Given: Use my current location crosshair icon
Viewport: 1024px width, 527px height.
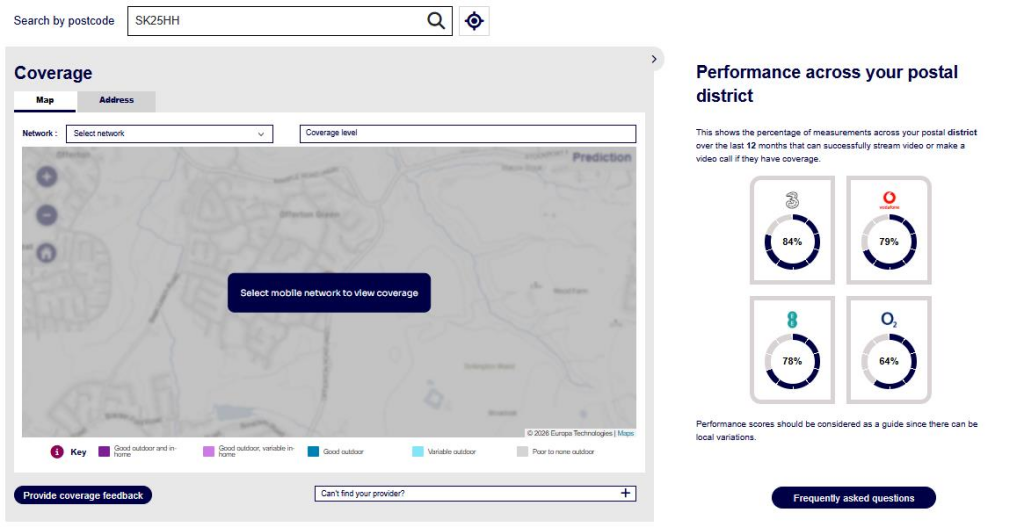Looking at the screenshot, I should pyautogui.click(x=474, y=21).
